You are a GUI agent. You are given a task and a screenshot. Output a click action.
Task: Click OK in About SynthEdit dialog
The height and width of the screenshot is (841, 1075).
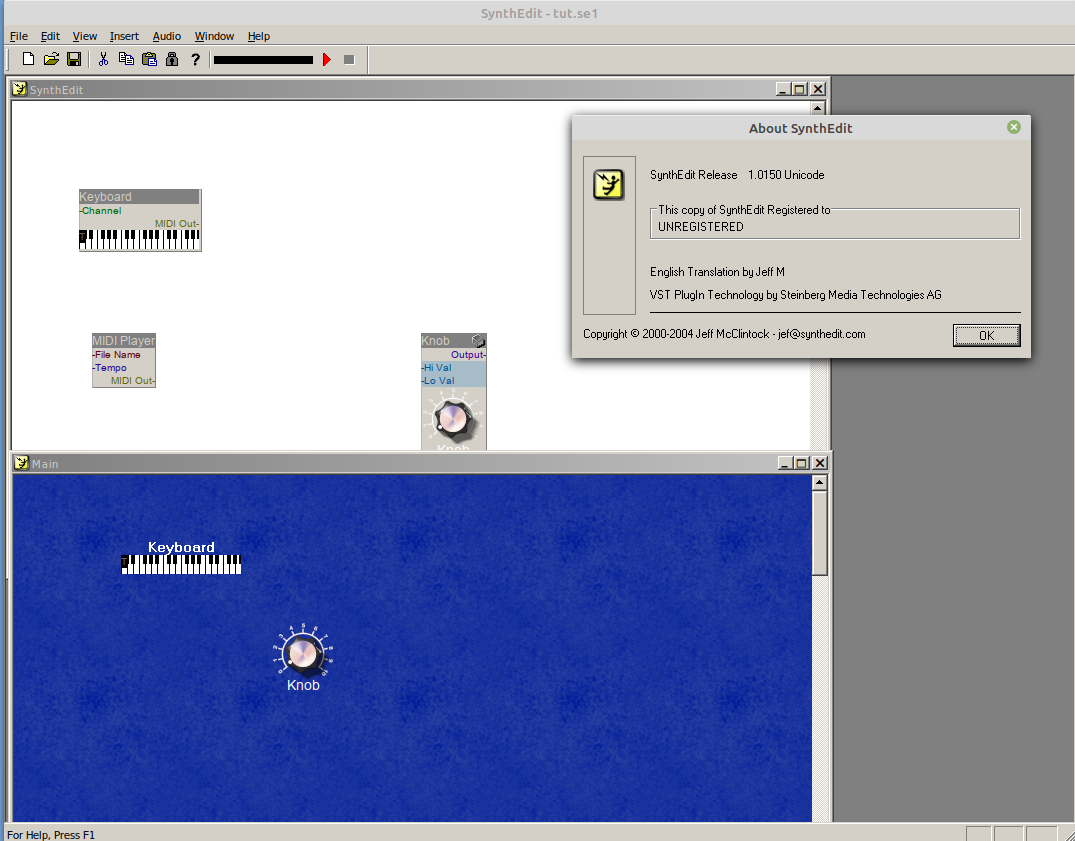coord(987,335)
